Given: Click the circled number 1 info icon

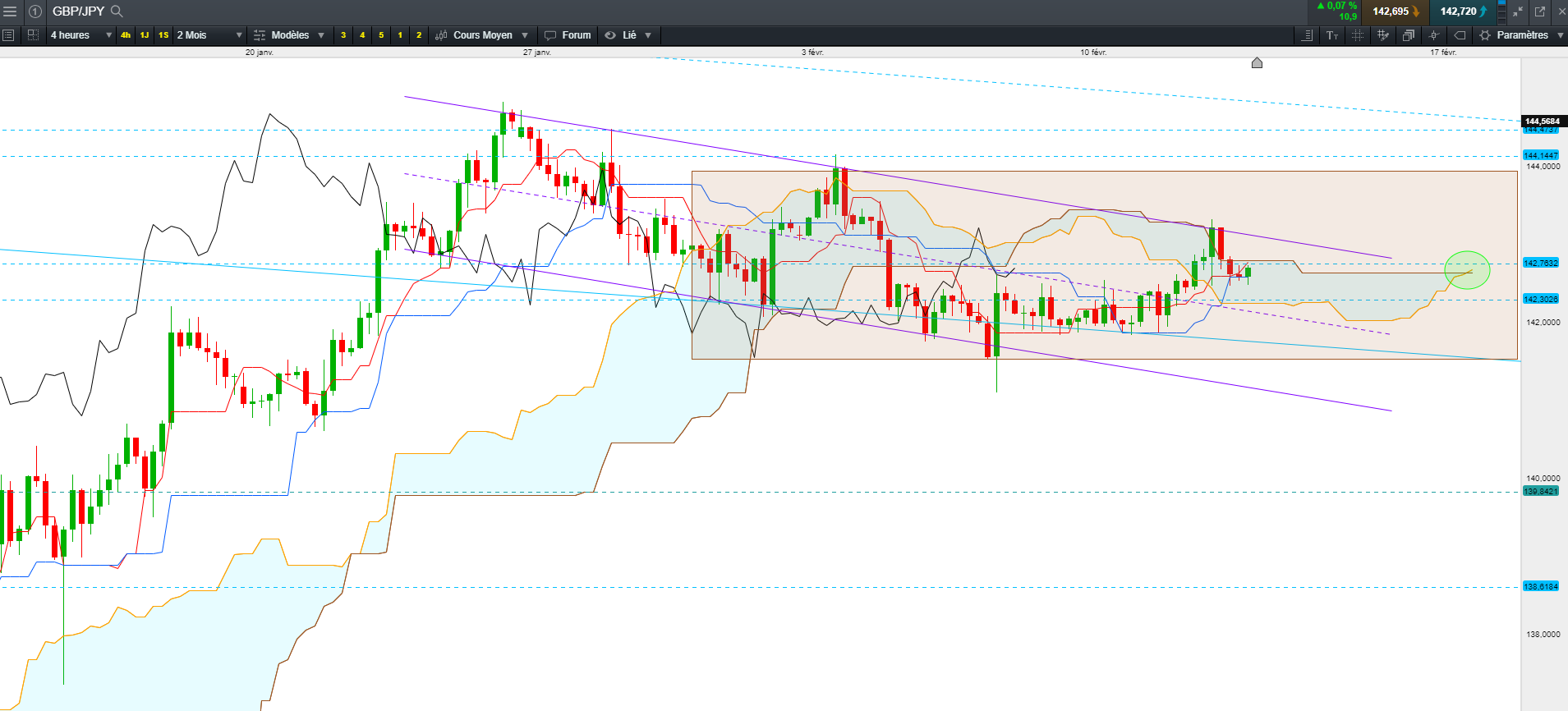Looking at the screenshot, I should [35, 11].
